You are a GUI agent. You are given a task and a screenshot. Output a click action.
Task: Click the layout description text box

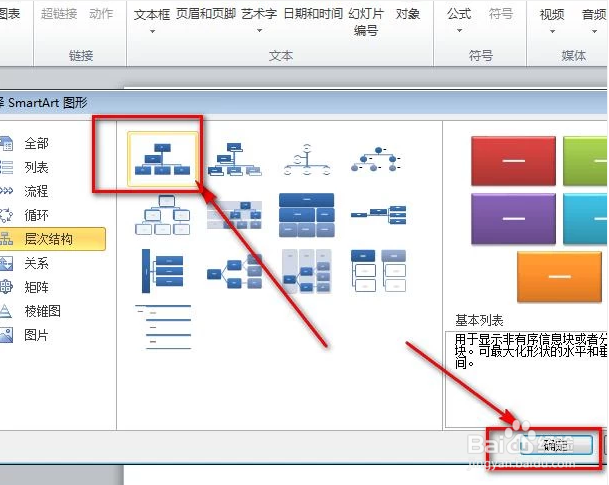526,379
